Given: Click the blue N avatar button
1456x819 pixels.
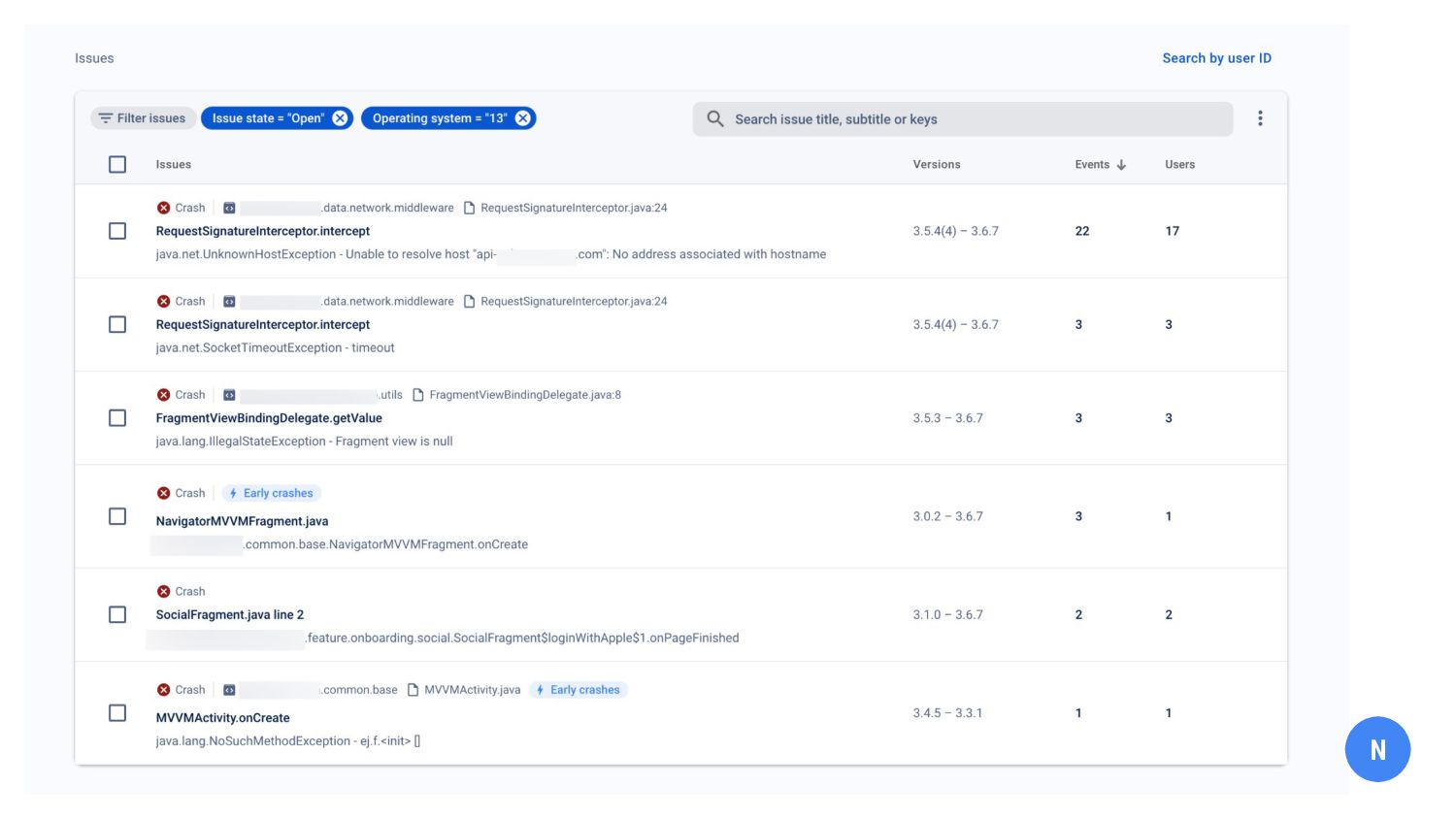Looking at the screenshot, I should pos(1376,749).
